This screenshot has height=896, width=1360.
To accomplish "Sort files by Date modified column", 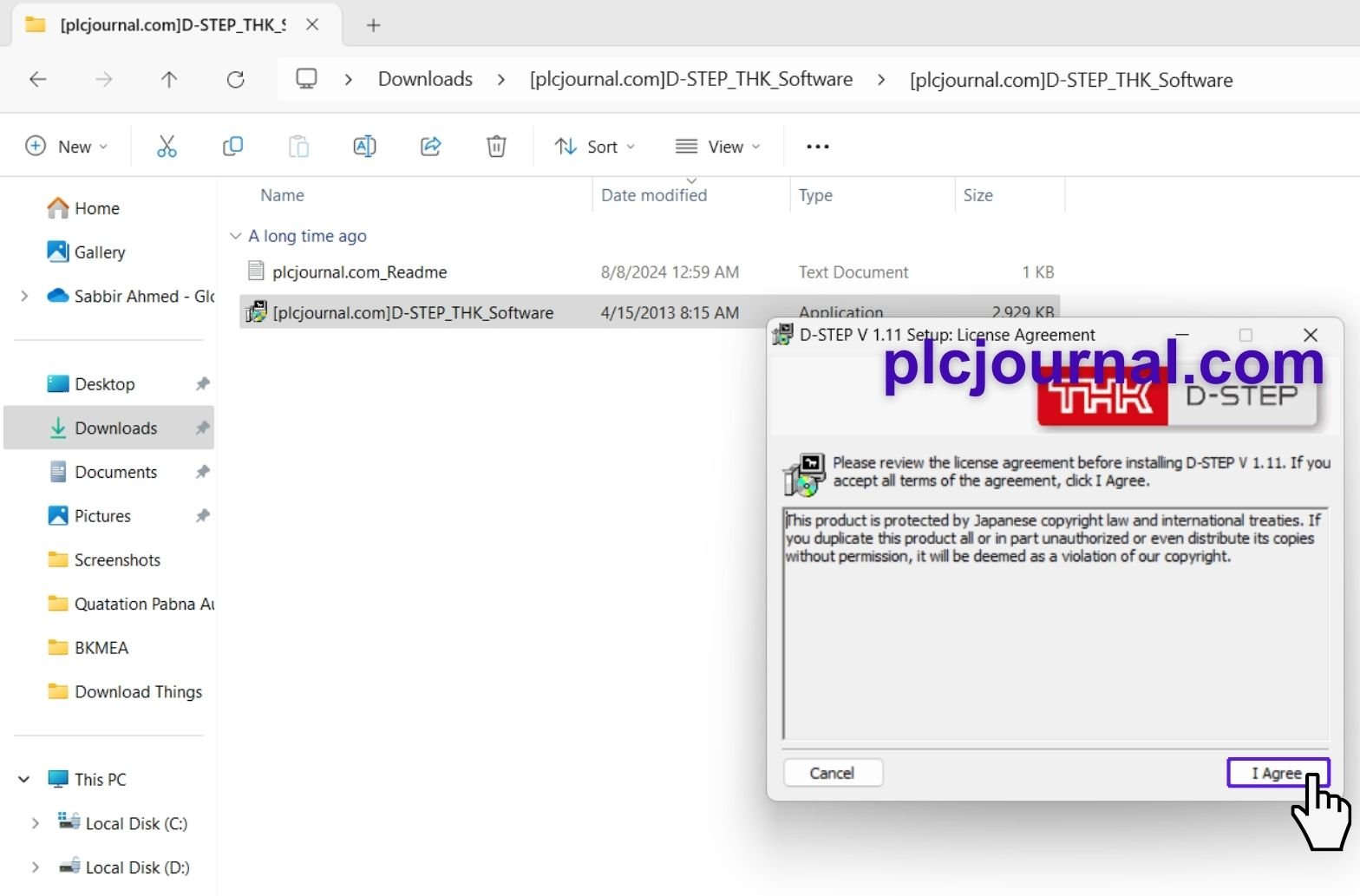I will click(654, 195).
